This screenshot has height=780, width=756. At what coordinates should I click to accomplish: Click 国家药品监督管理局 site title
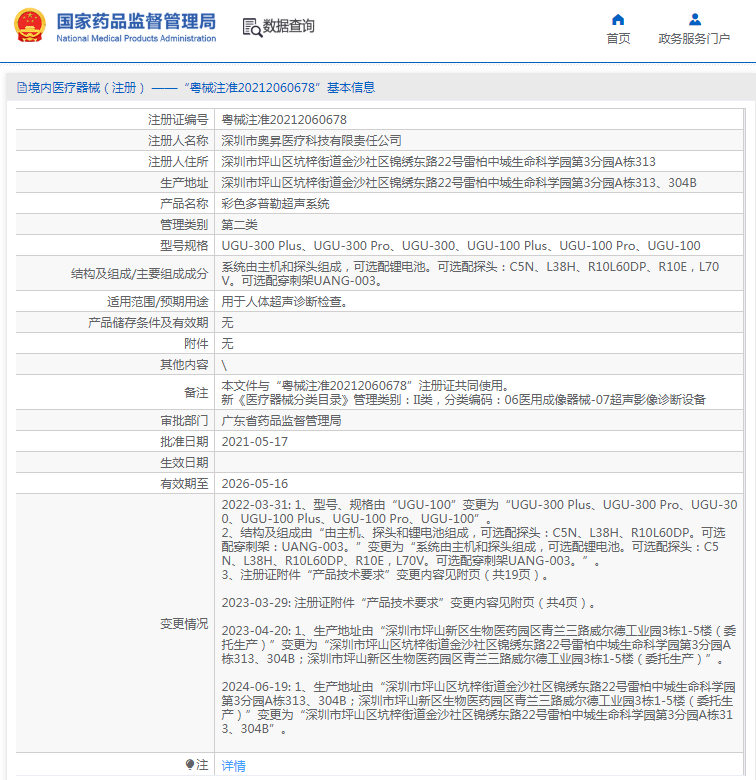click(136, 21)
